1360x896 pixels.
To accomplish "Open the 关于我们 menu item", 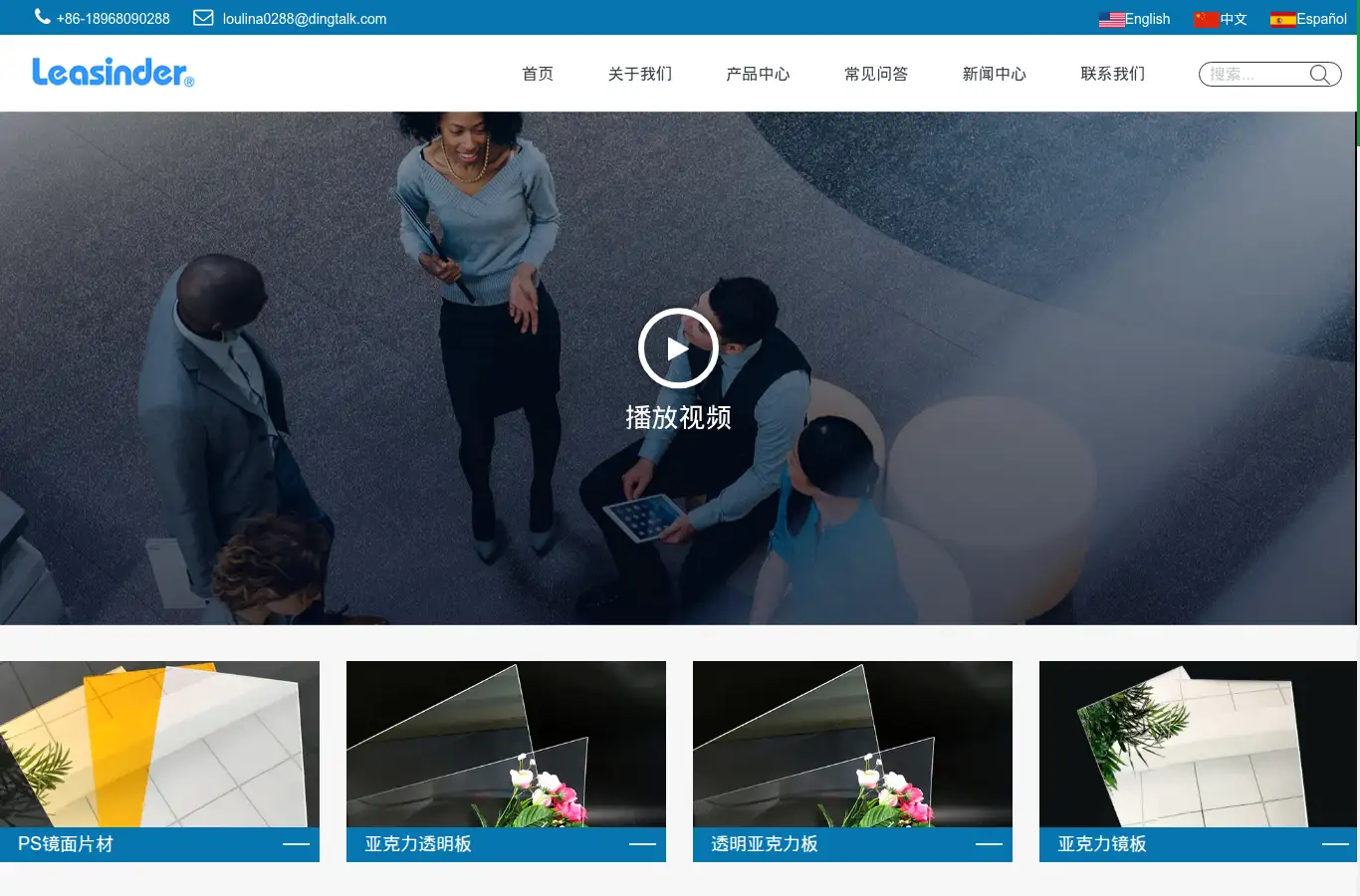I will [640, 74].
